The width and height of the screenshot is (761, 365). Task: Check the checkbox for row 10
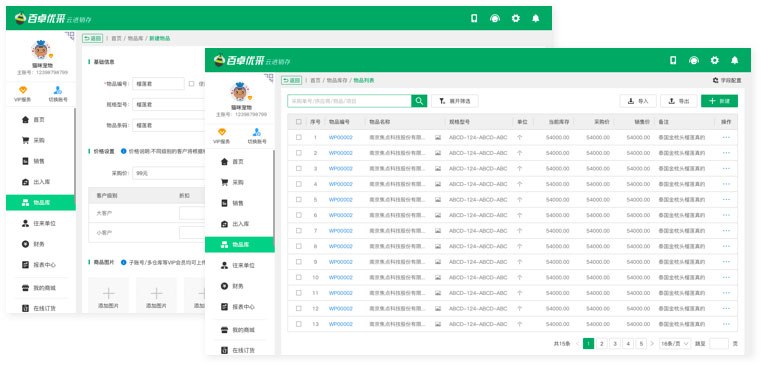click(x=298, y=278)
